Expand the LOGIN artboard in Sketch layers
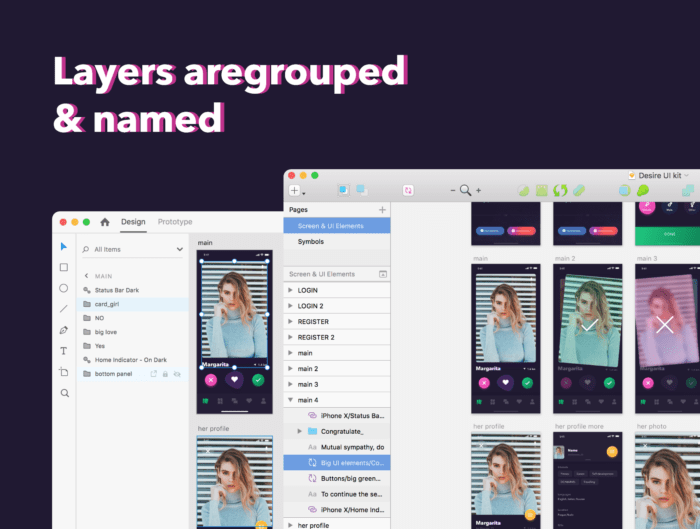The image size is (700, 529). point(290,290)
